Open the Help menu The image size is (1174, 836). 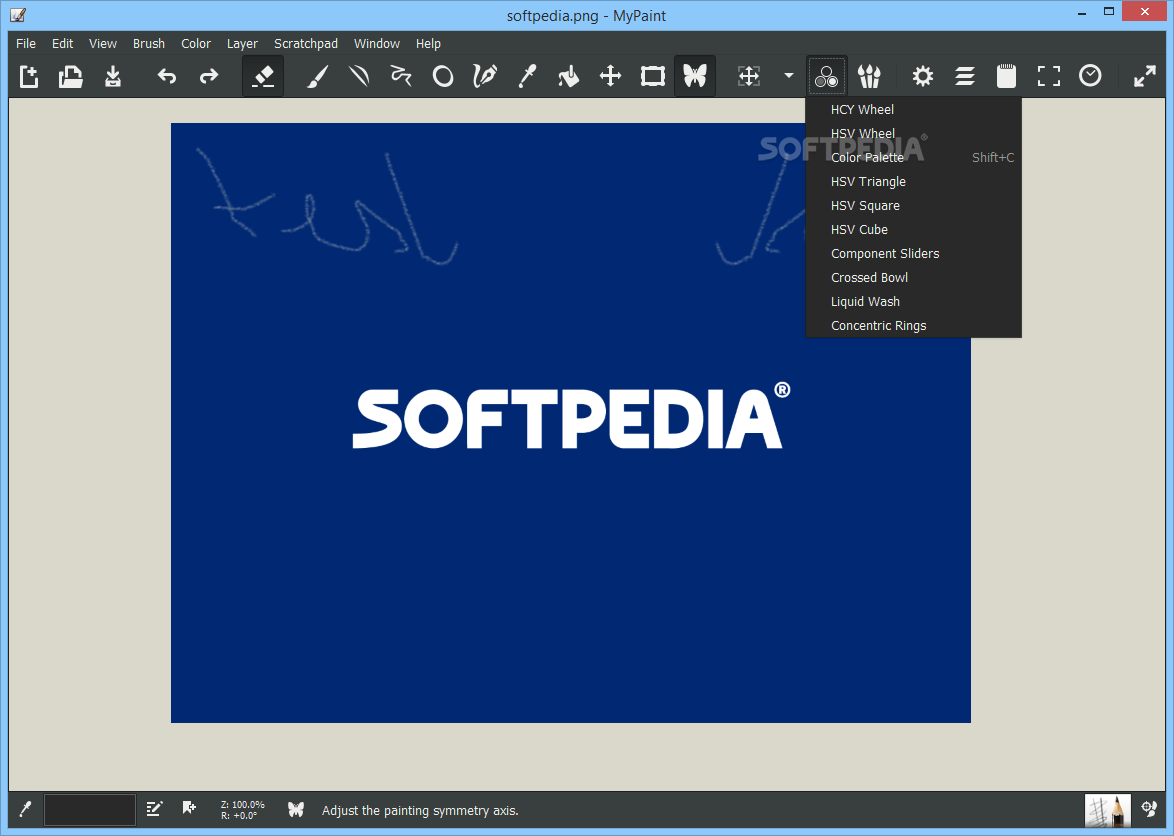(x=428, y=43)
